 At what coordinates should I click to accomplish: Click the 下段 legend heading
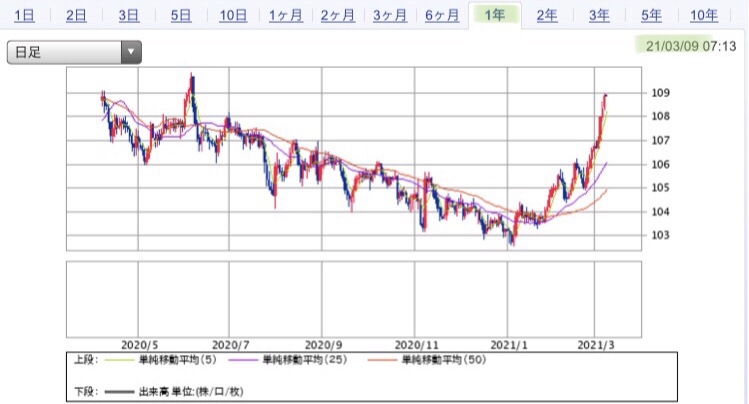[86, 392]
